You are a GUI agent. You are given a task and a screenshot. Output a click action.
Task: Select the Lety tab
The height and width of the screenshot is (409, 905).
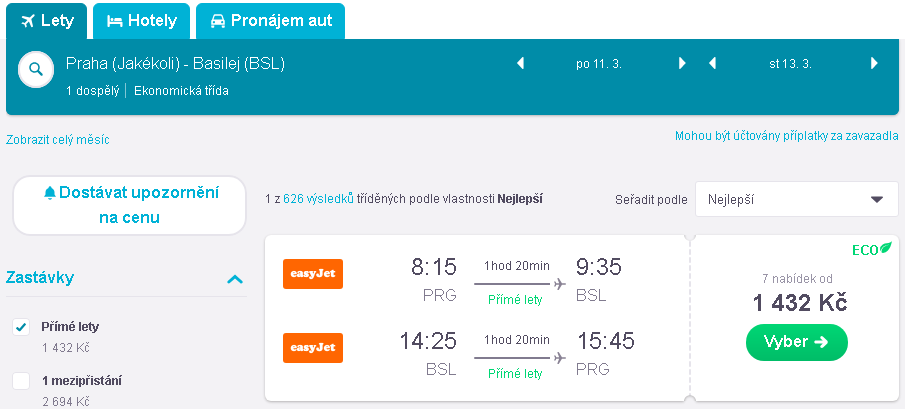46,21
